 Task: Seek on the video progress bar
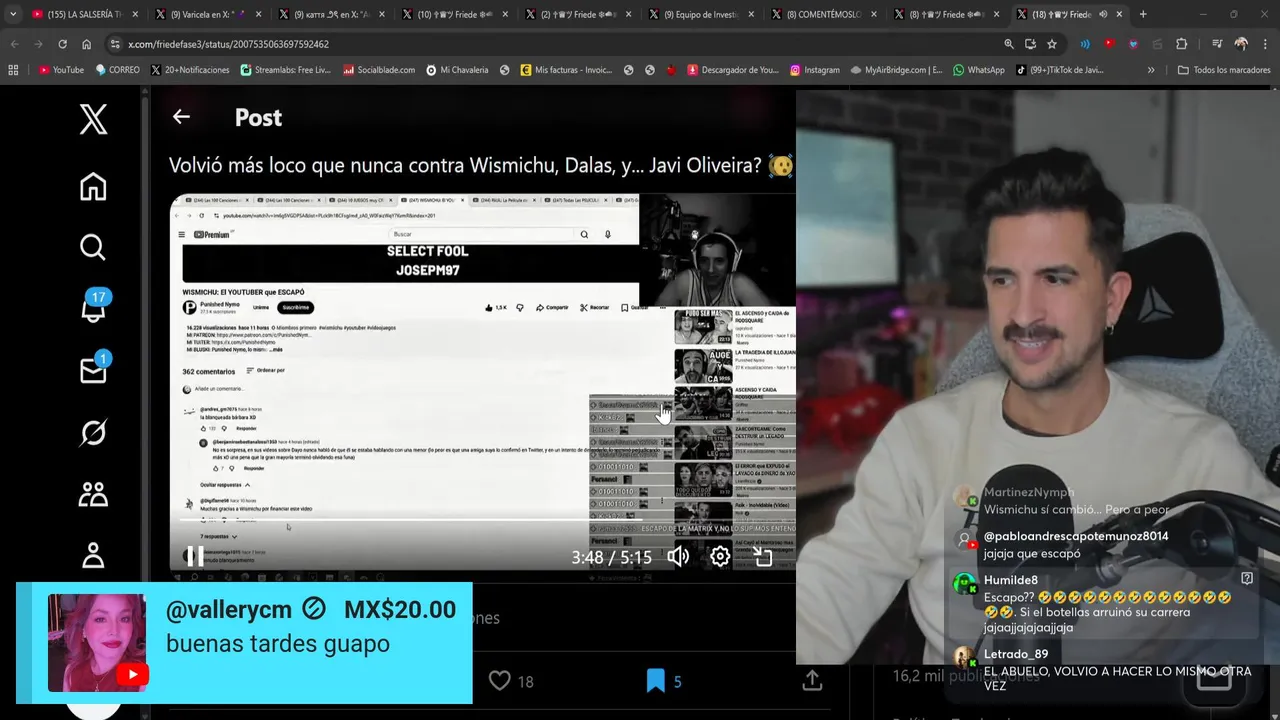pyautogui.click(x=483, y=520)
